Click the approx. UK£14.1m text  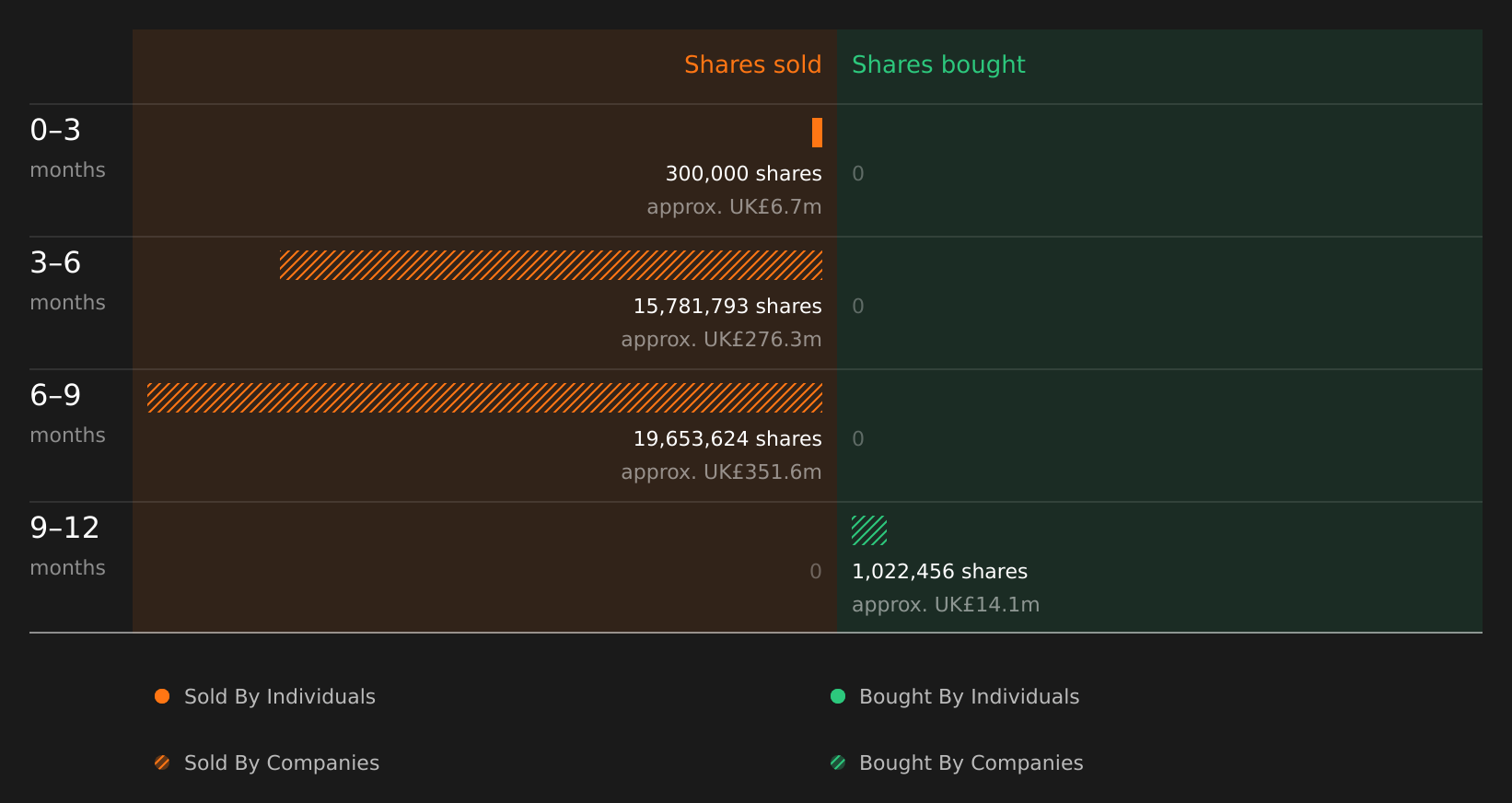(946, 604)
